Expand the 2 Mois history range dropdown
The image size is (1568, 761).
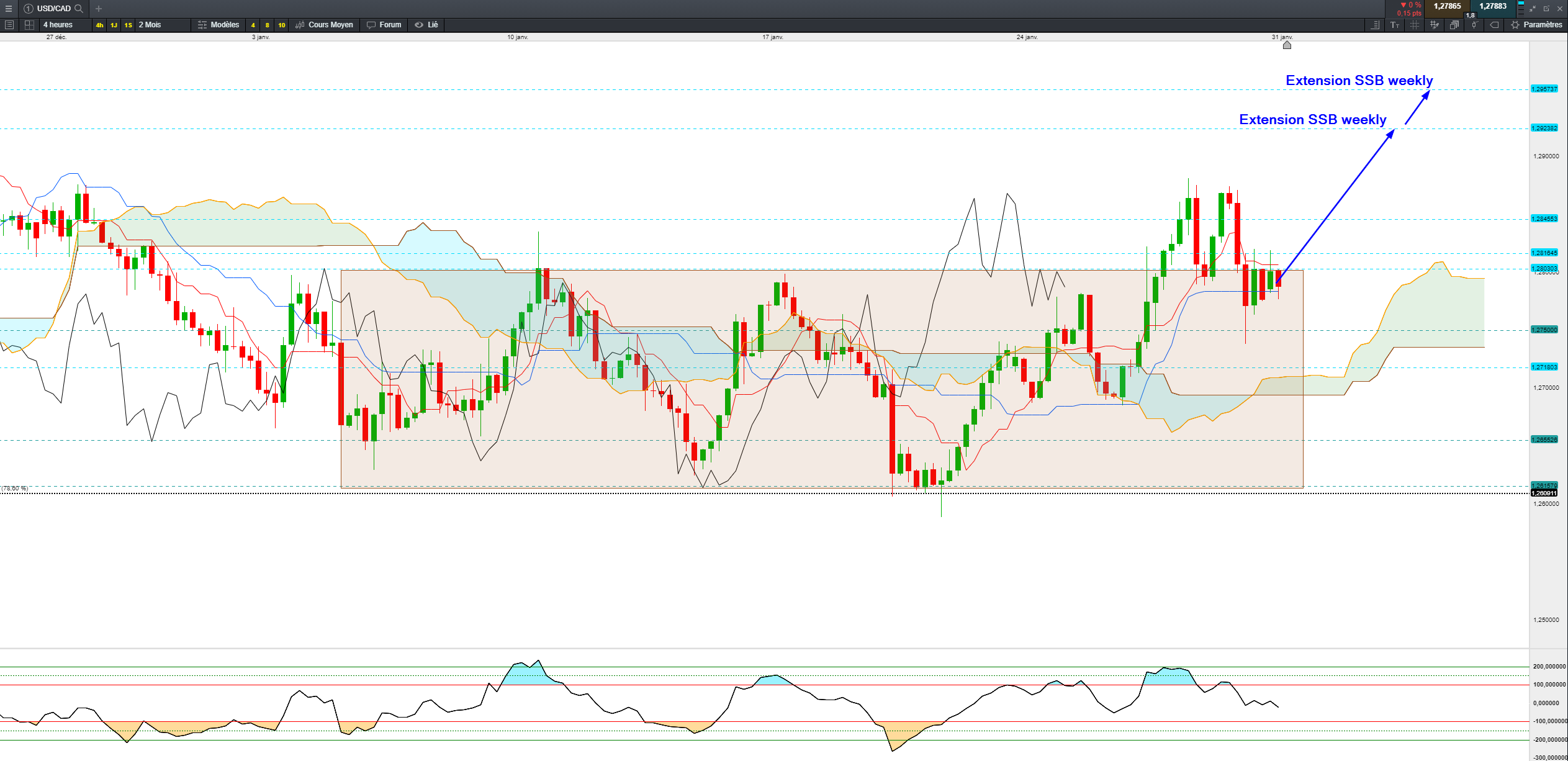[x=150, y=25]
